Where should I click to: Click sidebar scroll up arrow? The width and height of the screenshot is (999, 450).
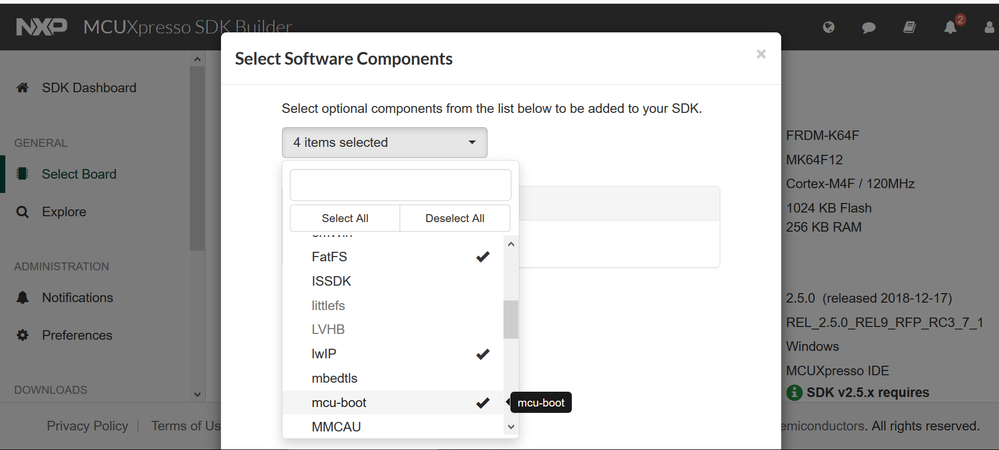click(x=197, y=59)
